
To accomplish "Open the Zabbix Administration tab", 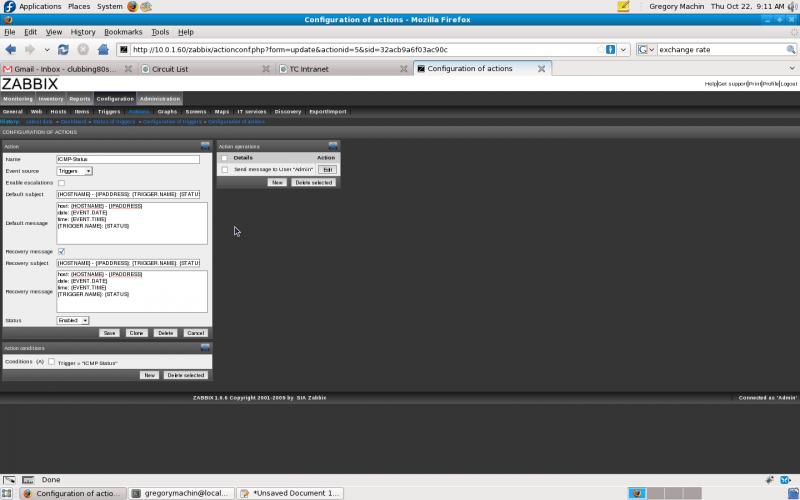I will coord(160,99).
